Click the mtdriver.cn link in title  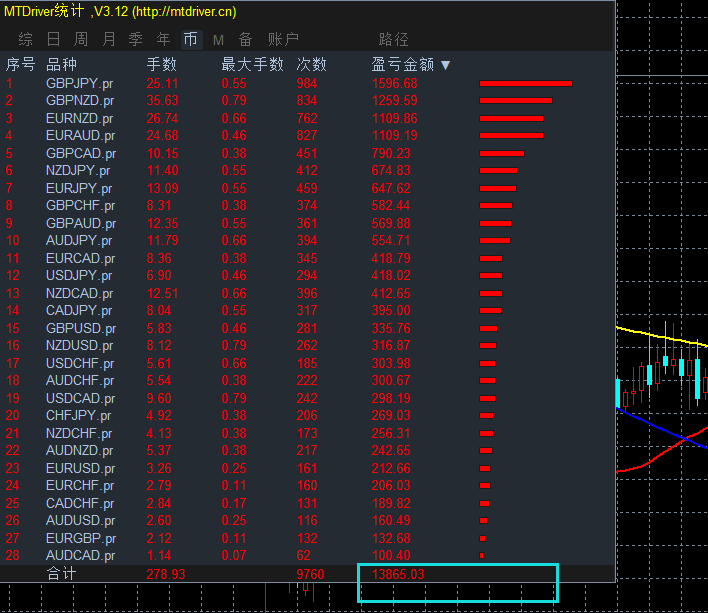184,11
